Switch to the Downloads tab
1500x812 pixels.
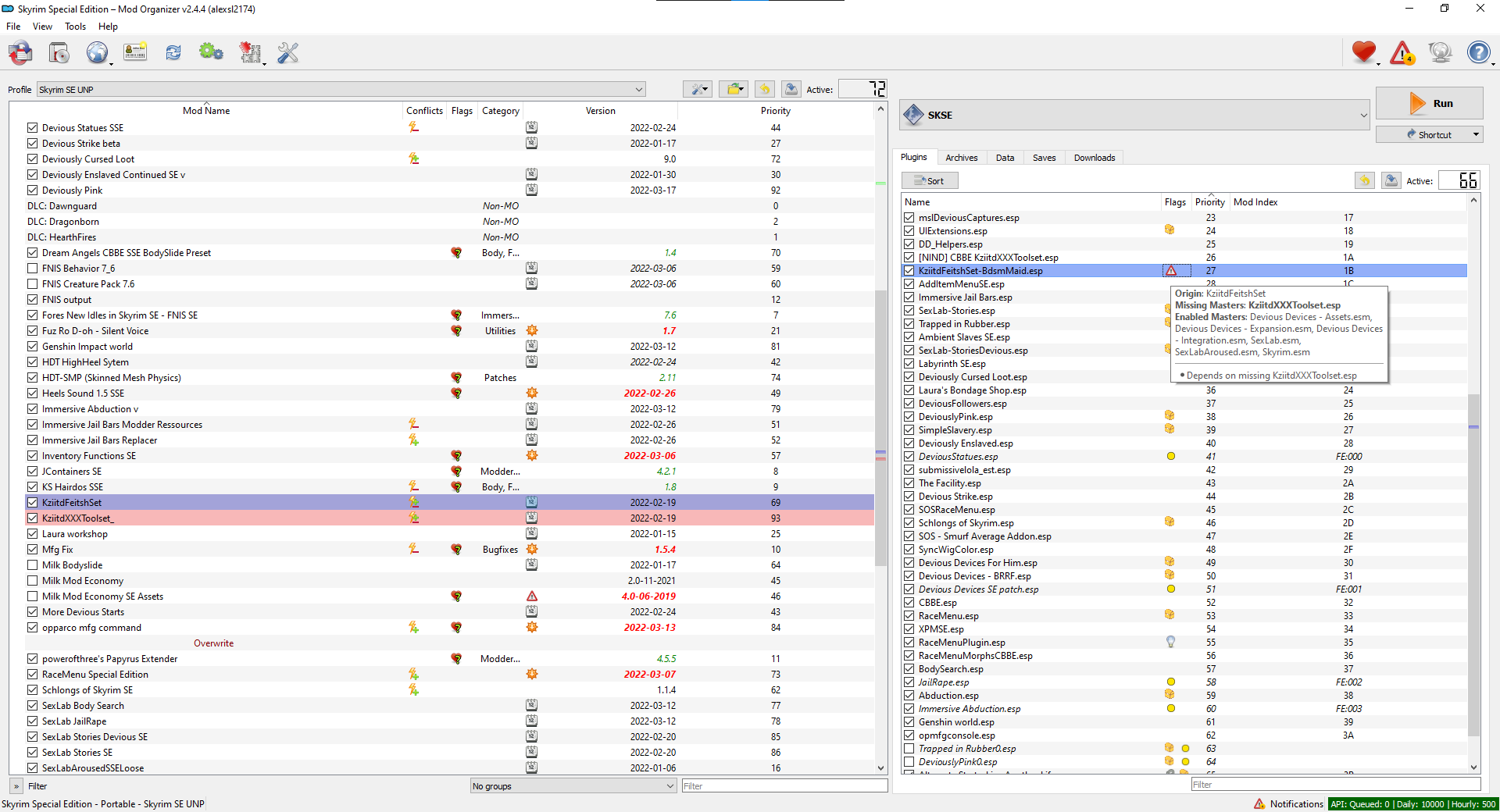coord(1095,158)
